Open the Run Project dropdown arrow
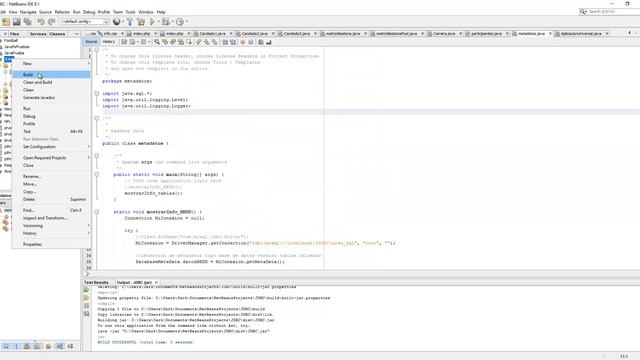 coord(158,22)
